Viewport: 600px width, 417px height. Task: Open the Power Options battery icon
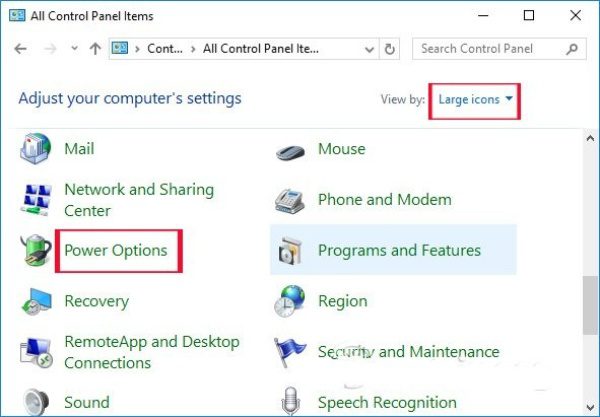36,250
